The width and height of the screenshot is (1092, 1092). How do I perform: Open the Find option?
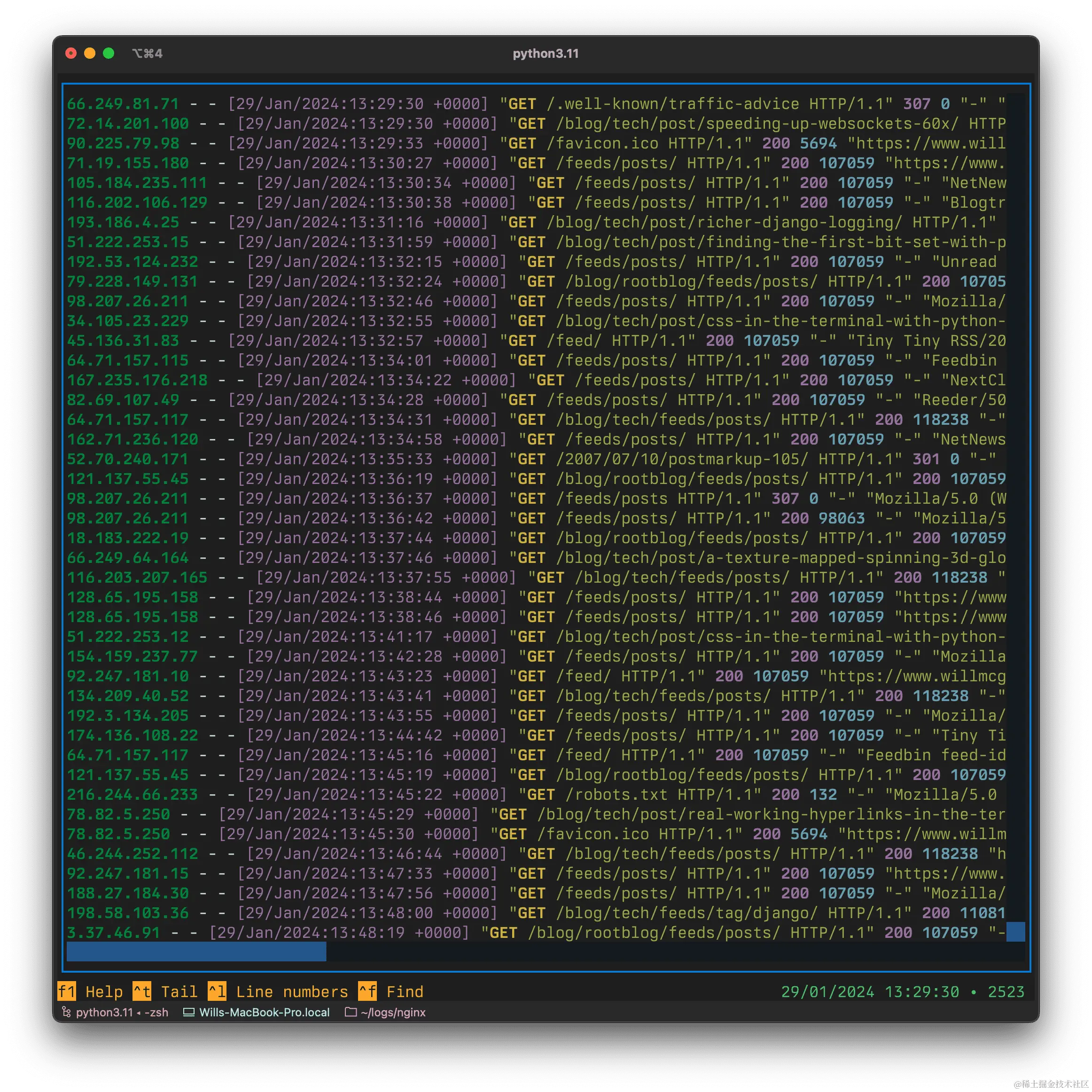click(405, 992)
